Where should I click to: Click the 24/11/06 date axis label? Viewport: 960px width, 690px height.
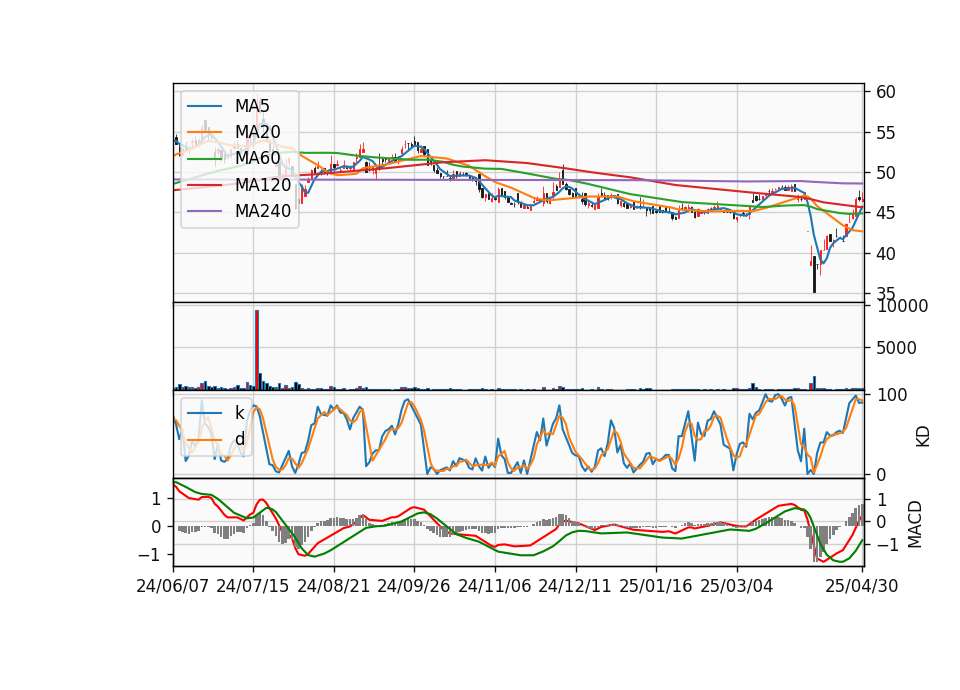[495, 586]
